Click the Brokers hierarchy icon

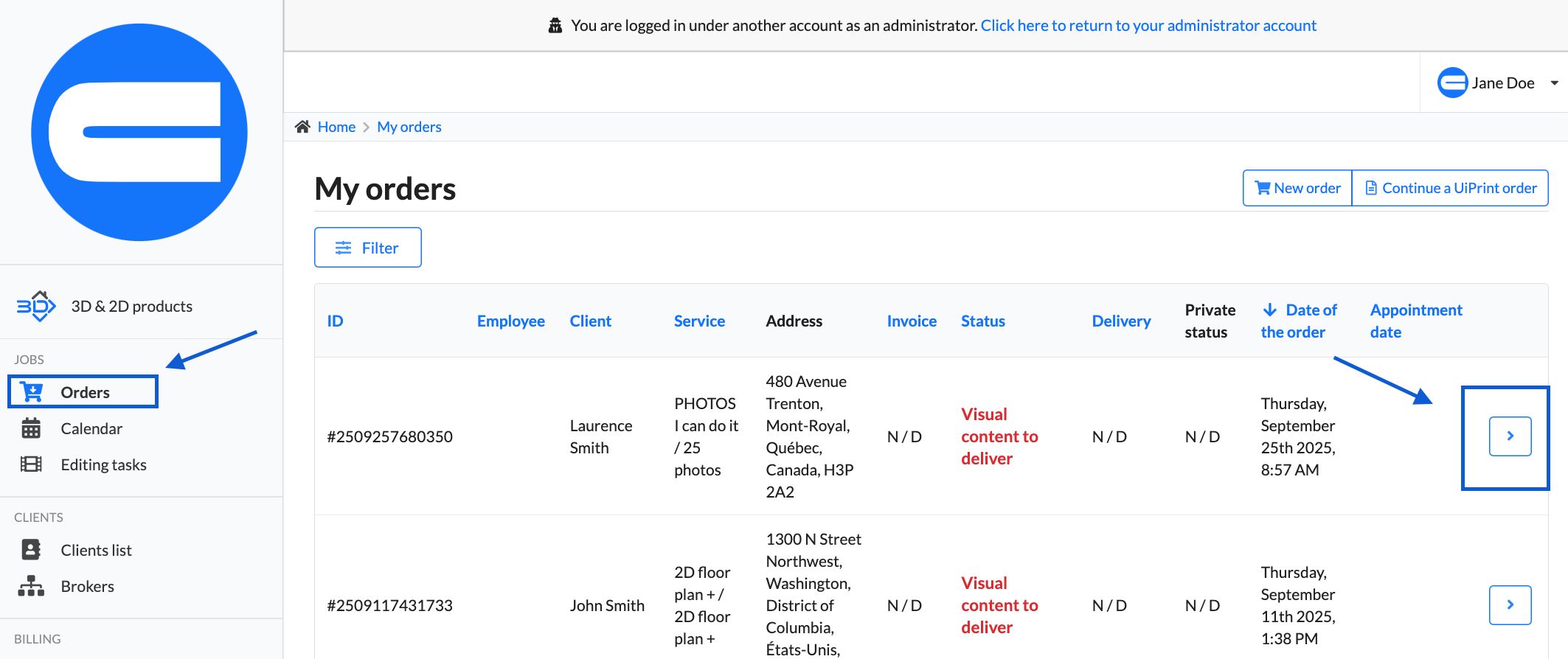click(x=31, y=586)
